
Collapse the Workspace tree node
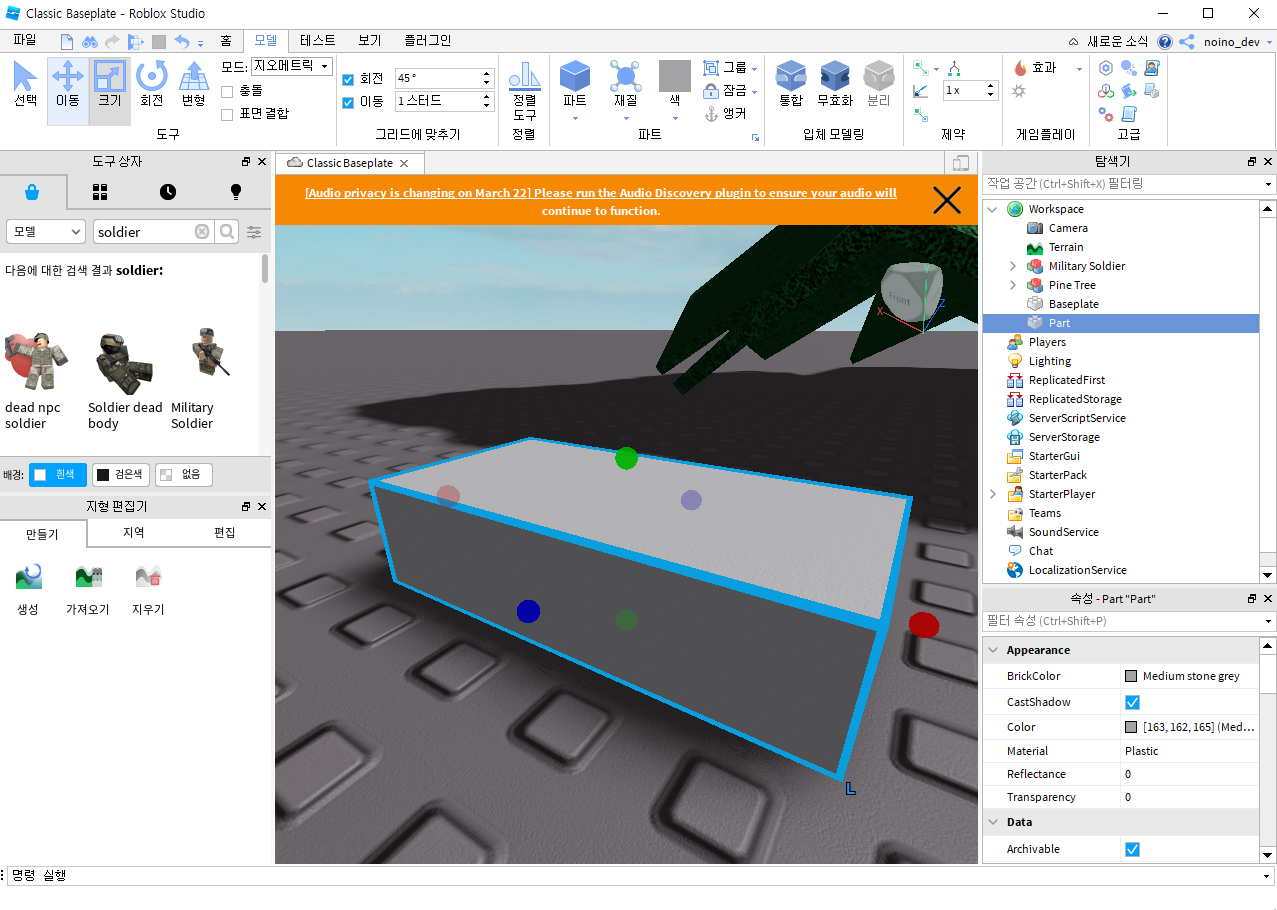pos(992,209)
